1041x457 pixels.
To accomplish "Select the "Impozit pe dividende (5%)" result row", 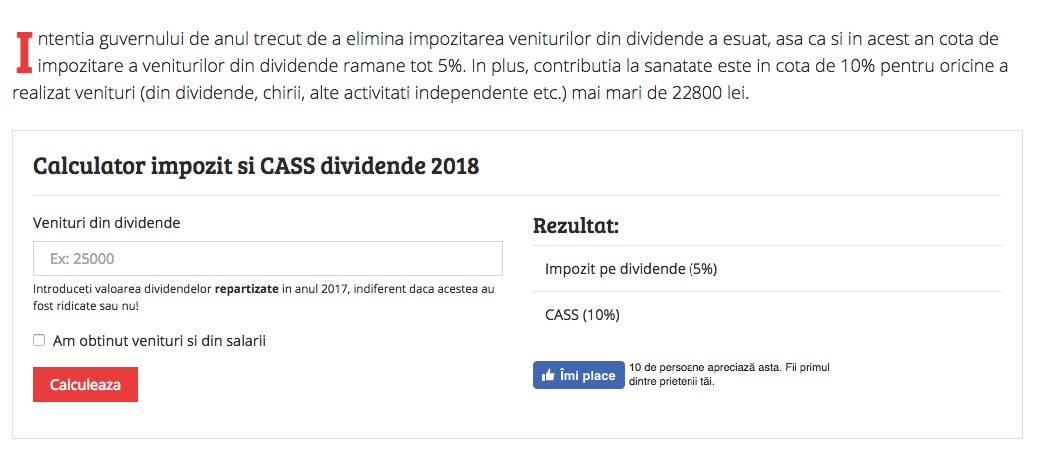I will (x=767, y=268).
